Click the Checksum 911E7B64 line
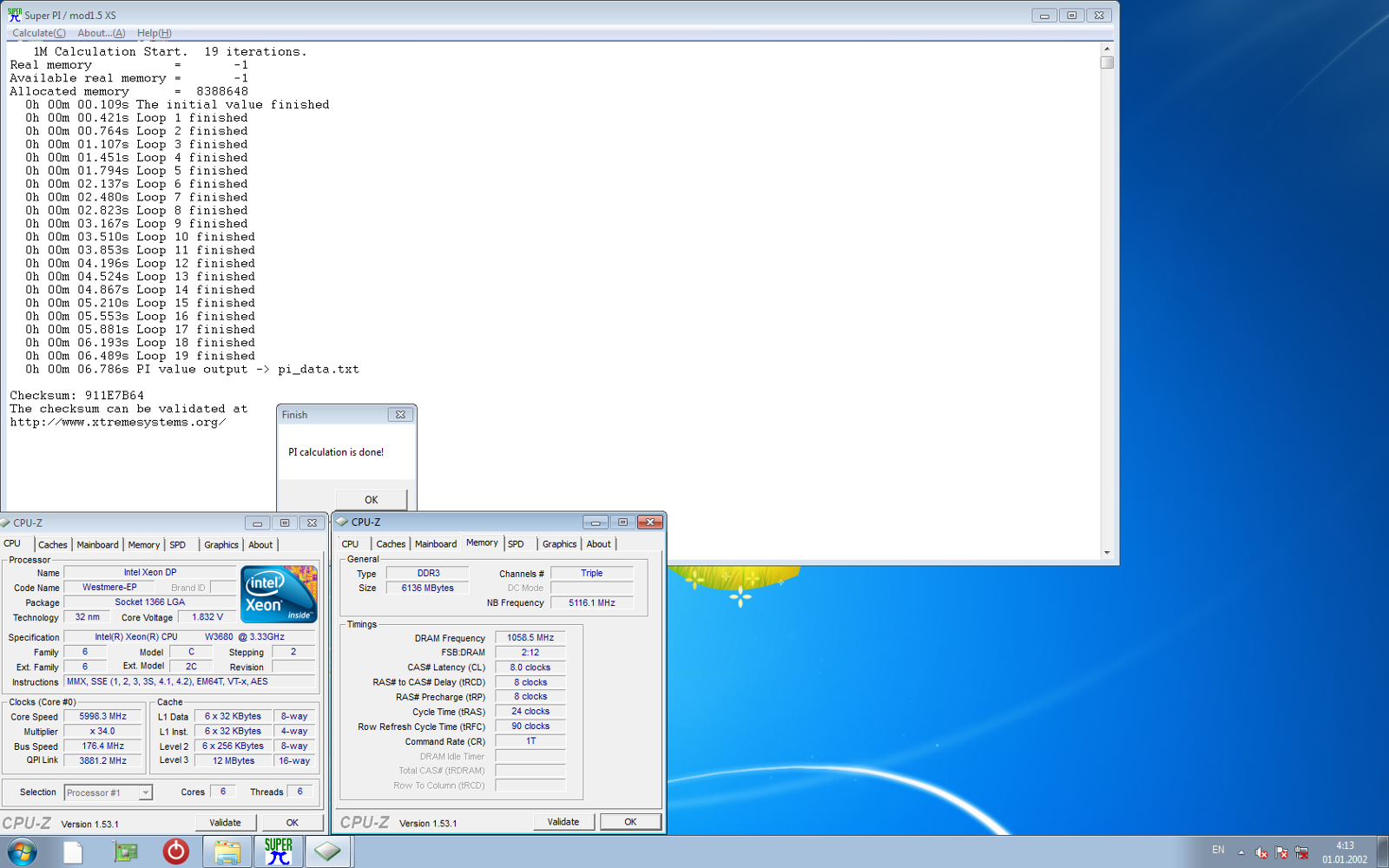Image resolution: width=1389 pixels, height=868 pixels. coord(77,395)
